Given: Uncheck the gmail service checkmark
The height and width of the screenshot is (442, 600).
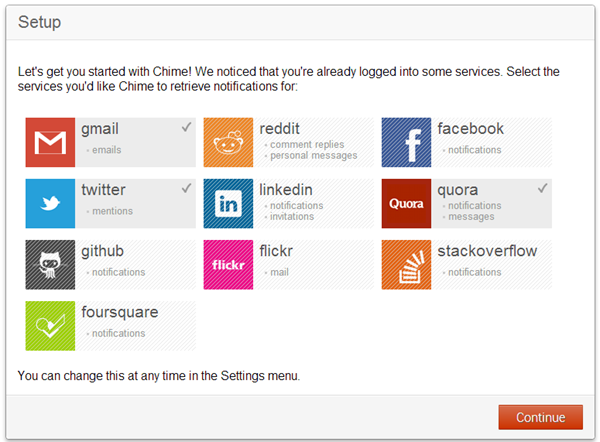Looking at the screenshot, I should 186,127.
